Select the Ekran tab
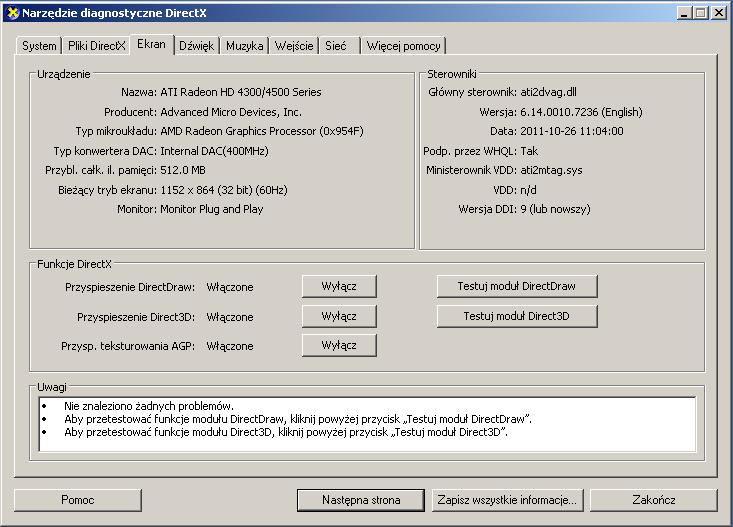The width and height of the screenshot is (733, 527). pyautogui.click(x=151, y=44)
